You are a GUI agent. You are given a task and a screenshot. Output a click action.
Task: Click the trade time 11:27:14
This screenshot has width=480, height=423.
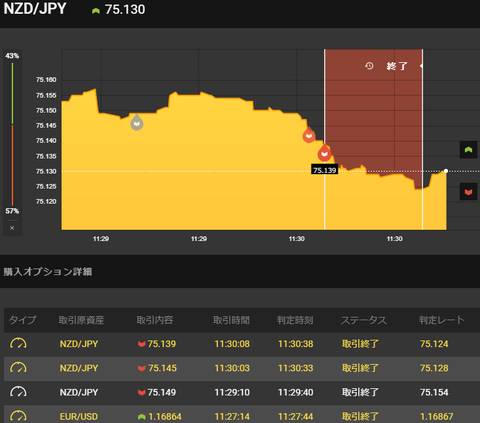click(x=232, y=417)
